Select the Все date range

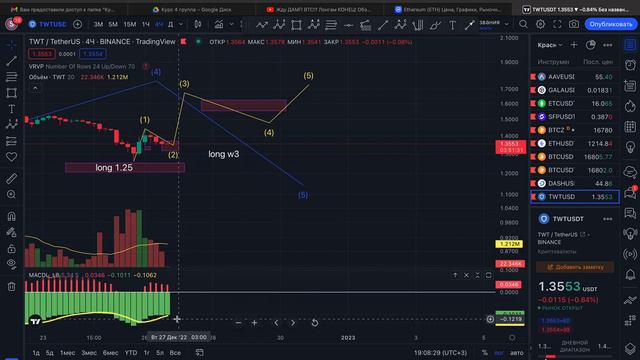pyautogui.click(x=175, y=353)
